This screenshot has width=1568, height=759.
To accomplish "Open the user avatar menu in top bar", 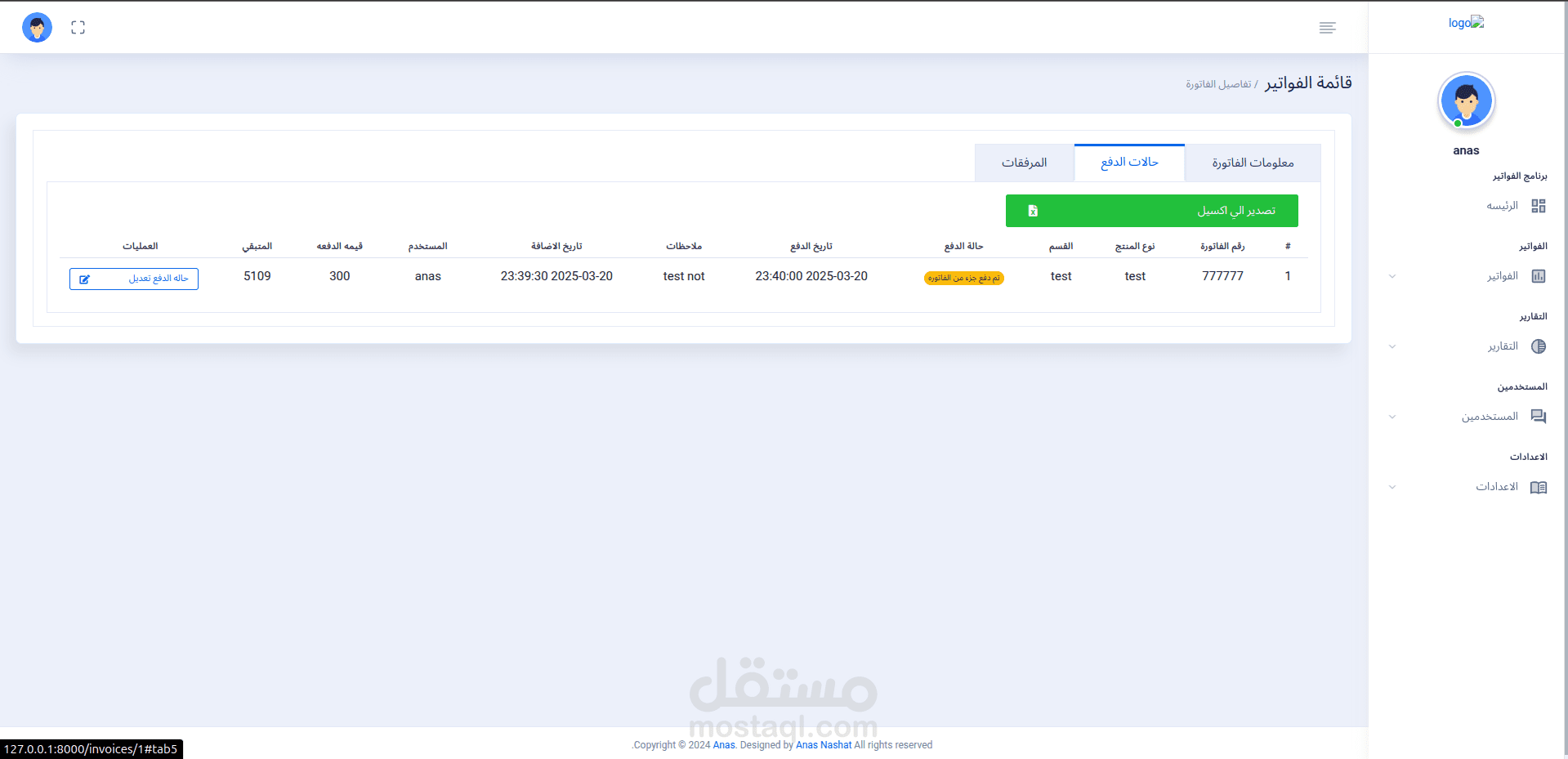I will click(37, 28).
